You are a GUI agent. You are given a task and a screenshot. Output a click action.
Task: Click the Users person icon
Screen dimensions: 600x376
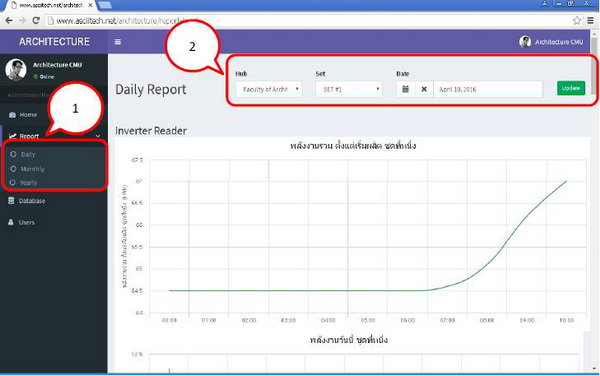[x=11, y=222]
